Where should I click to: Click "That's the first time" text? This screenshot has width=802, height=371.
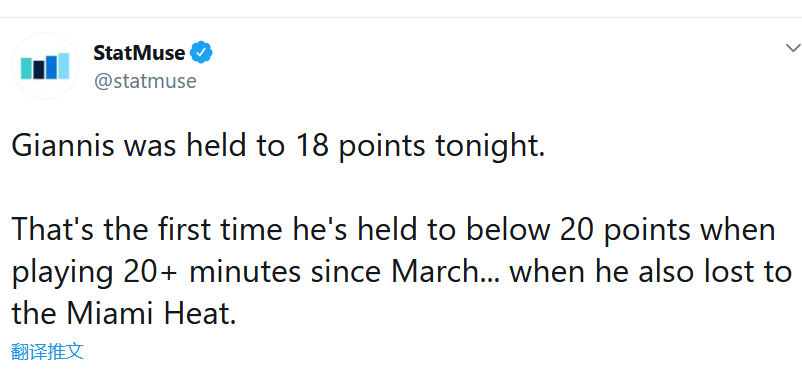146,230
